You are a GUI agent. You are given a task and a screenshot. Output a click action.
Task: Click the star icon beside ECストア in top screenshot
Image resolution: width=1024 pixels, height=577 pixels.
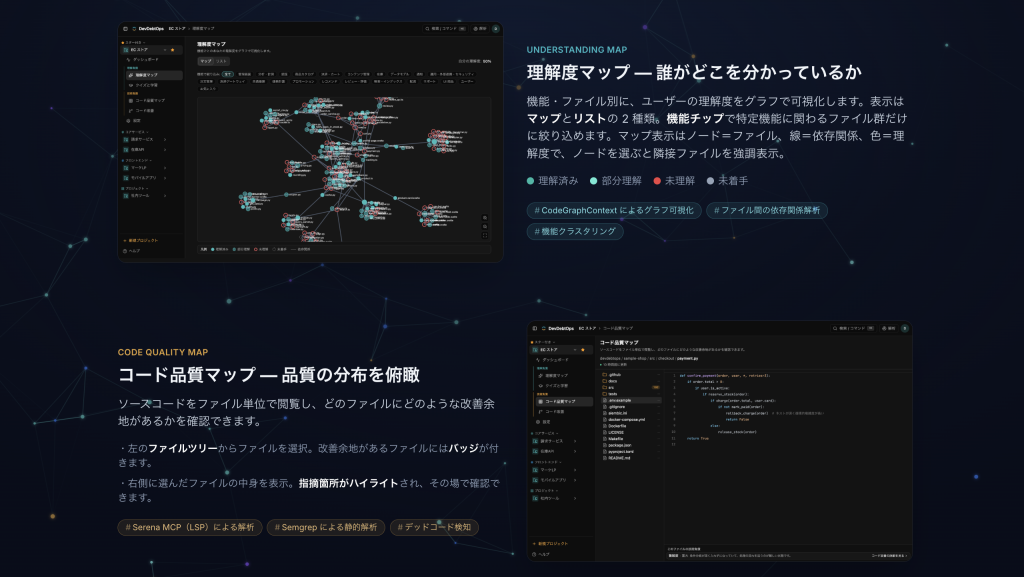pos(172,50)
